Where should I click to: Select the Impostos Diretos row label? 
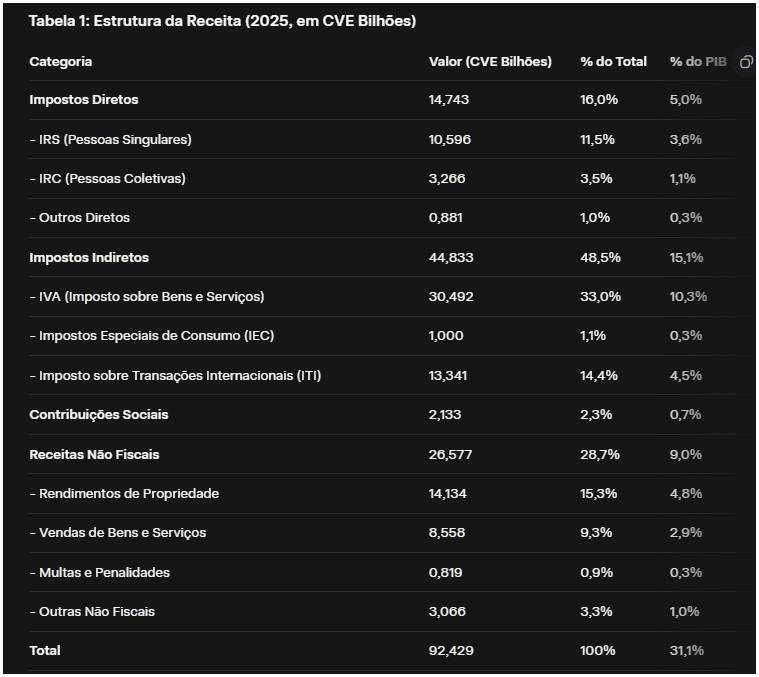(84, 100)
